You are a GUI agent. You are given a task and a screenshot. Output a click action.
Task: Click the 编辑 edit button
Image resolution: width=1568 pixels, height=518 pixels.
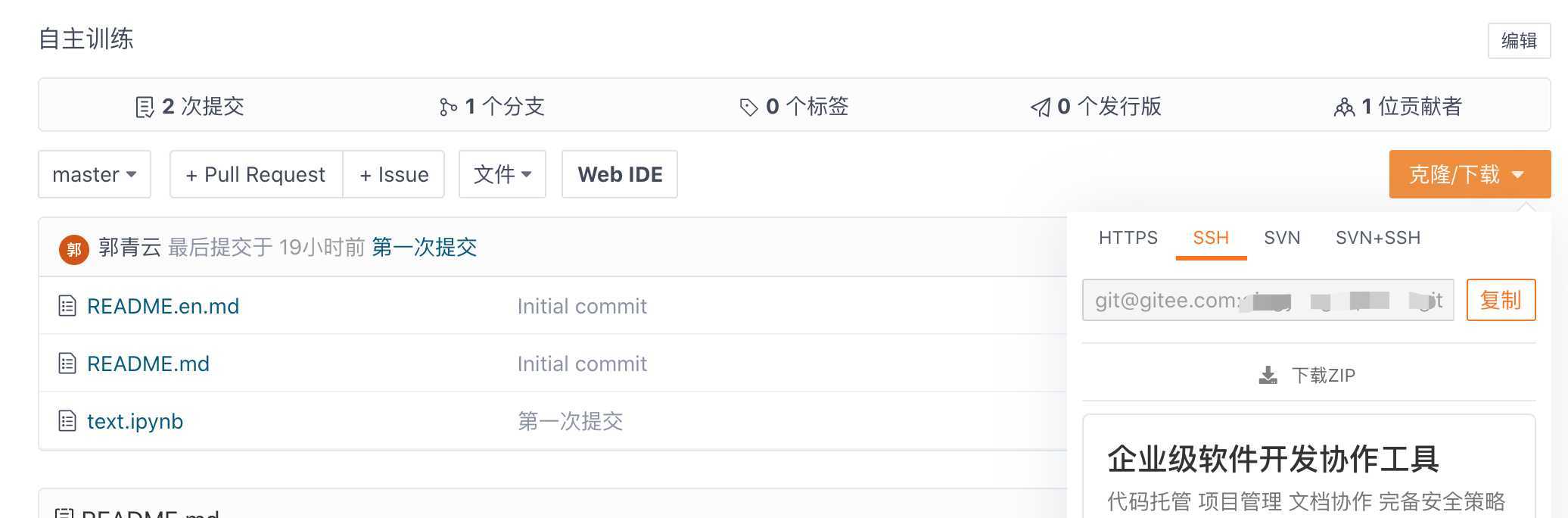[1518, 41]
